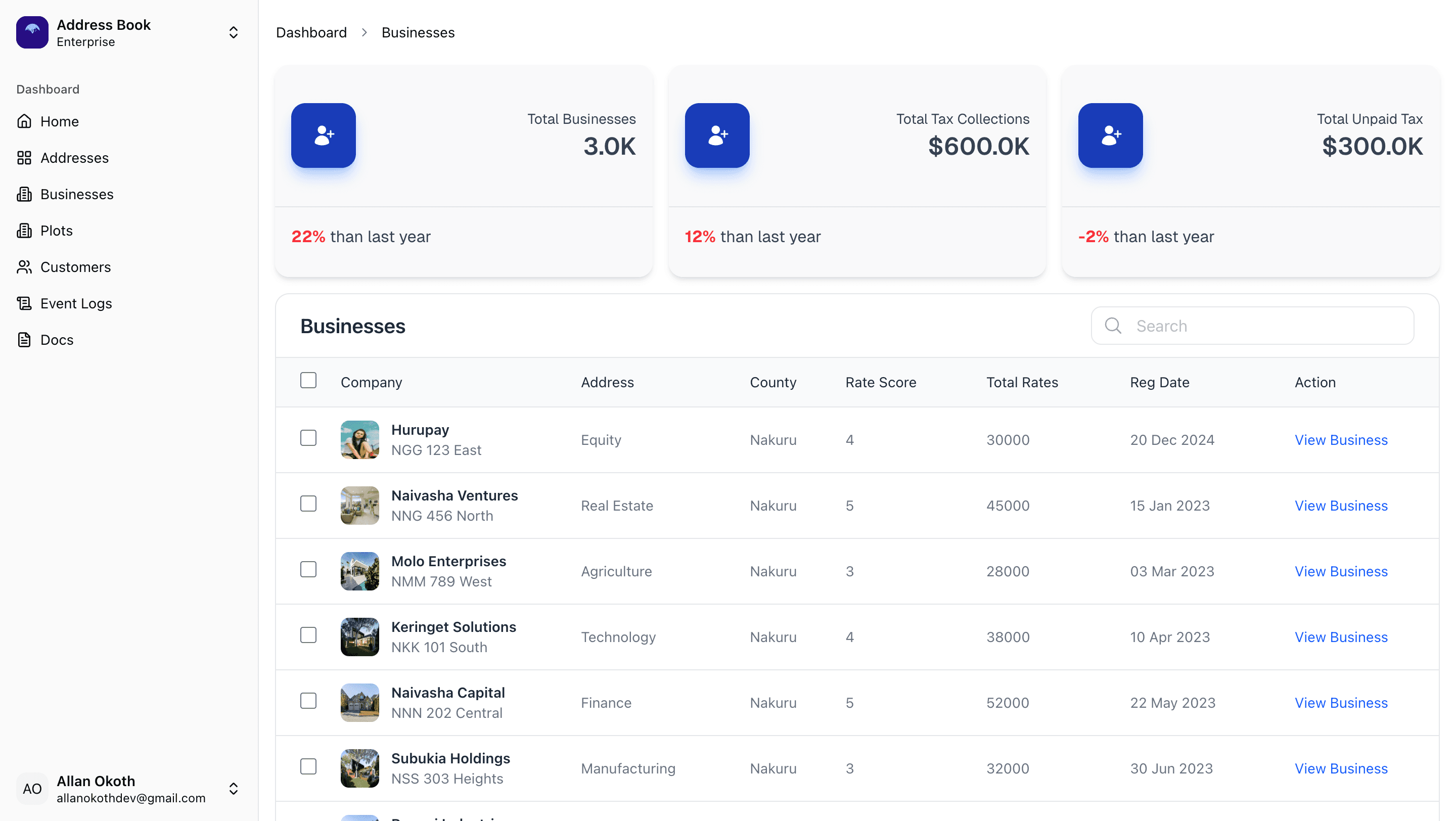This screenshot has height=821, width=1456.
Task: Click View Business for Naivasha Ventures
Action: point(1341,506)
